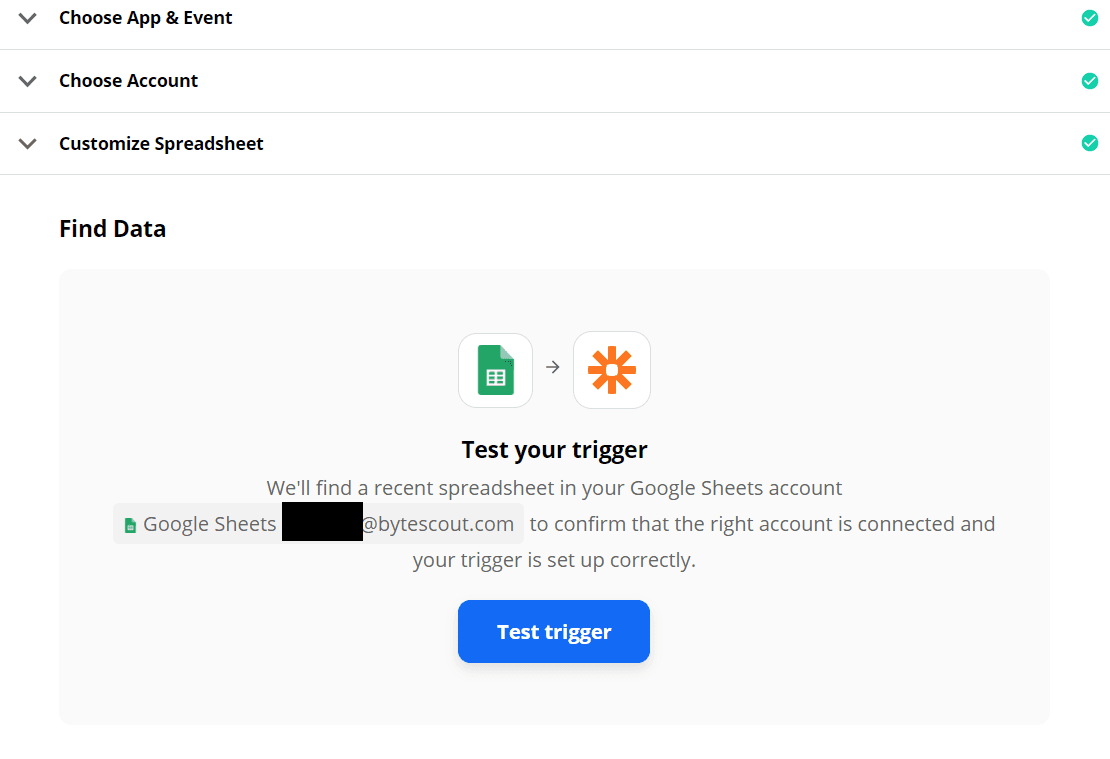Click the Find Data heading
1110x759 pixels.
tap(112, 228)
